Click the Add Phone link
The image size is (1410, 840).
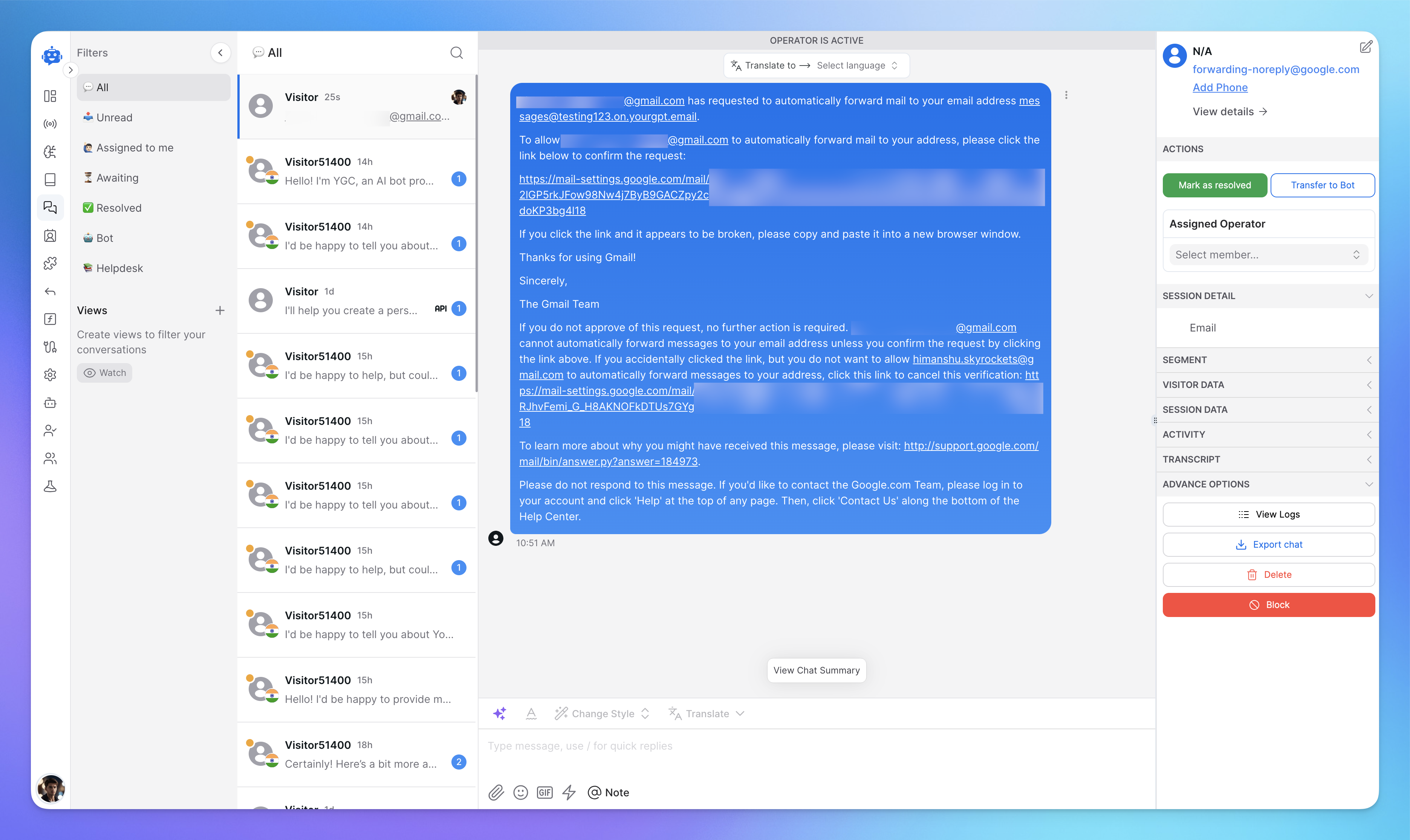tap(1220, 87)
